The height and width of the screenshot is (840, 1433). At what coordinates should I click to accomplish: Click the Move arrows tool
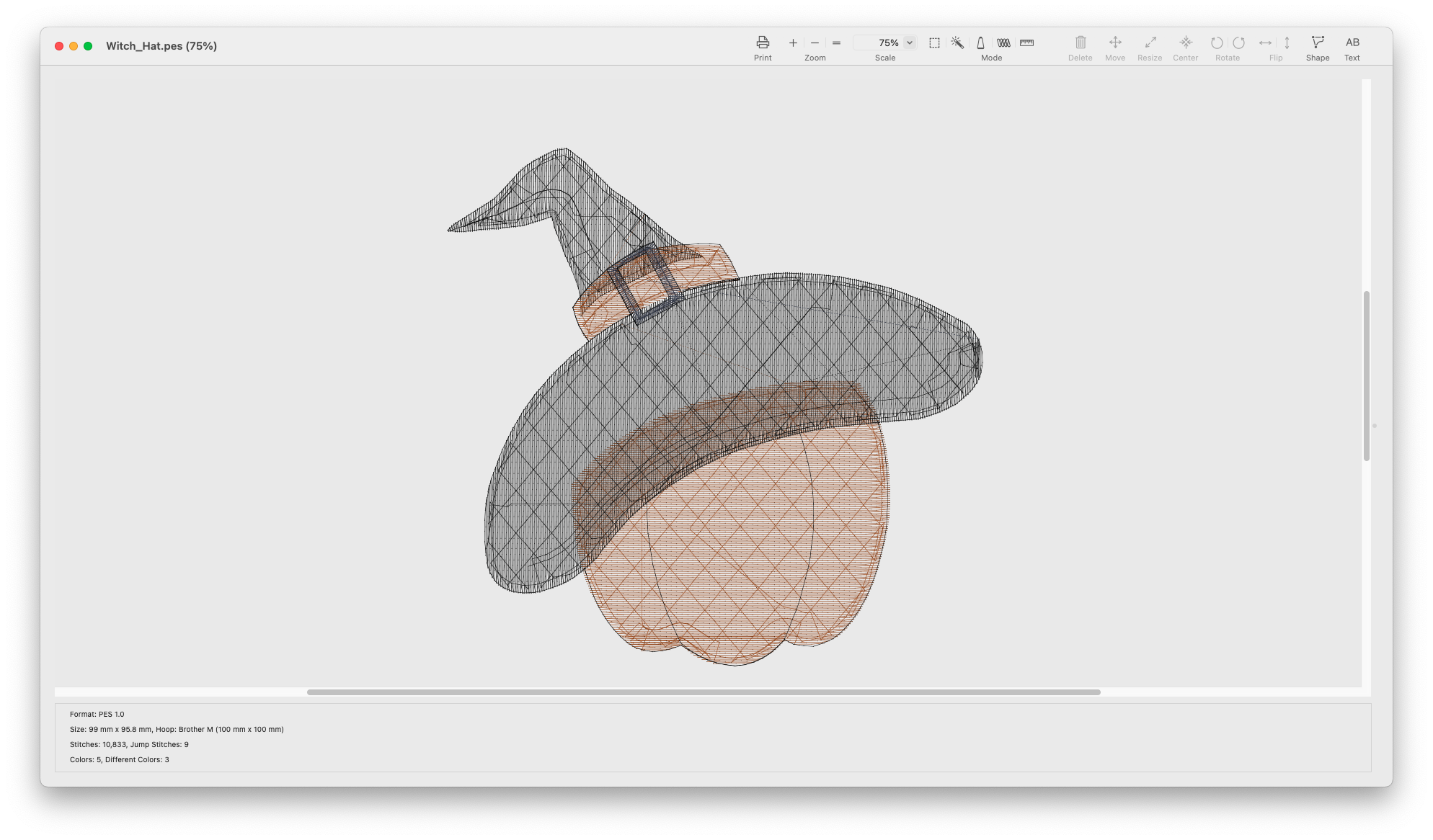click(x=1115, y=43)
